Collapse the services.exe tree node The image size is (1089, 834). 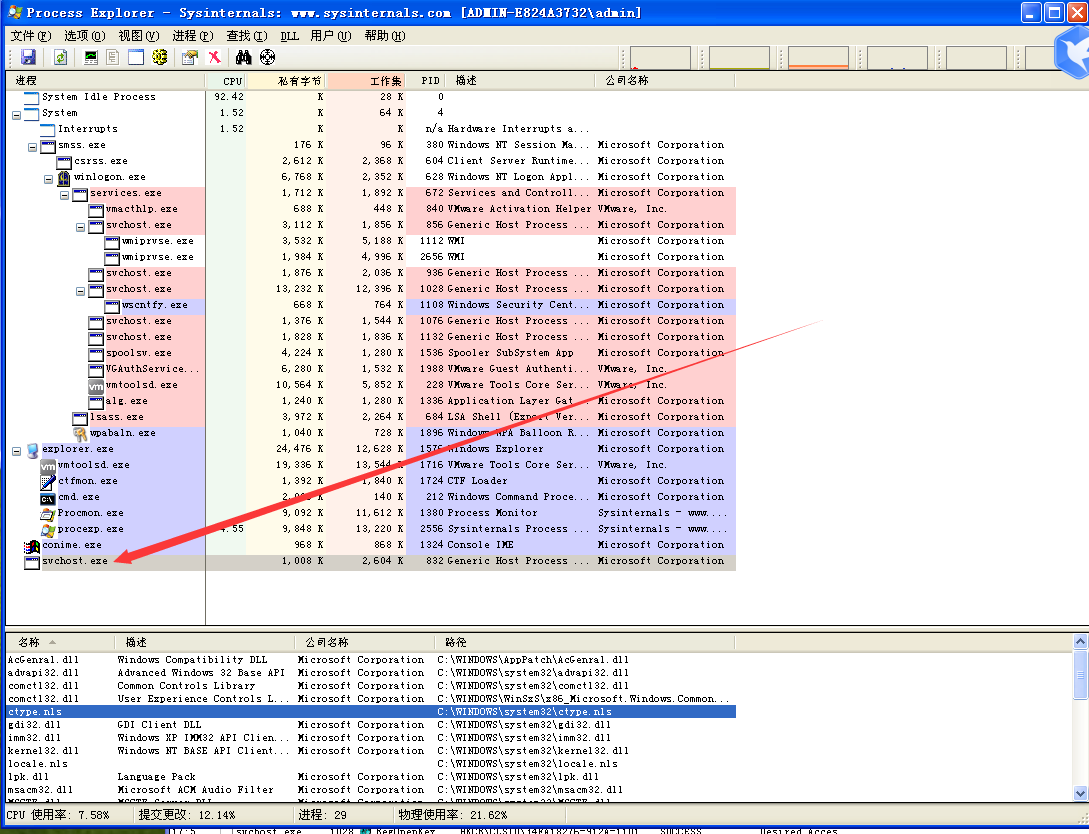[x=65, y=195]
